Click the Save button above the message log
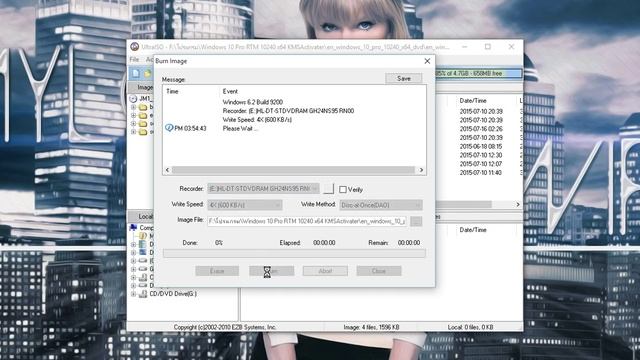Screen dimensions: 640x360 pyautogui.click(x=404, y=78)
